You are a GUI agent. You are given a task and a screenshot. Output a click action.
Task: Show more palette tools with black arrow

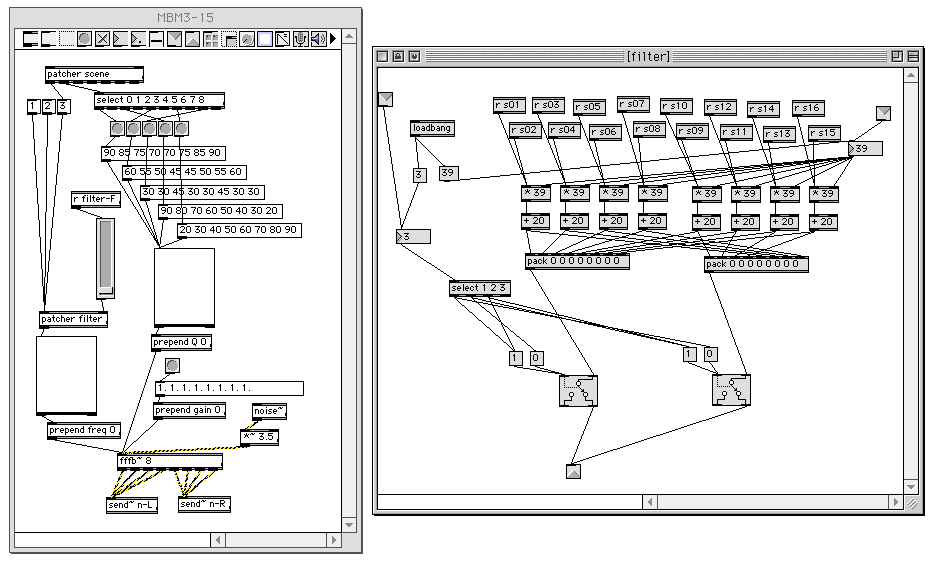pyautogui.click(x=333, y=39)
